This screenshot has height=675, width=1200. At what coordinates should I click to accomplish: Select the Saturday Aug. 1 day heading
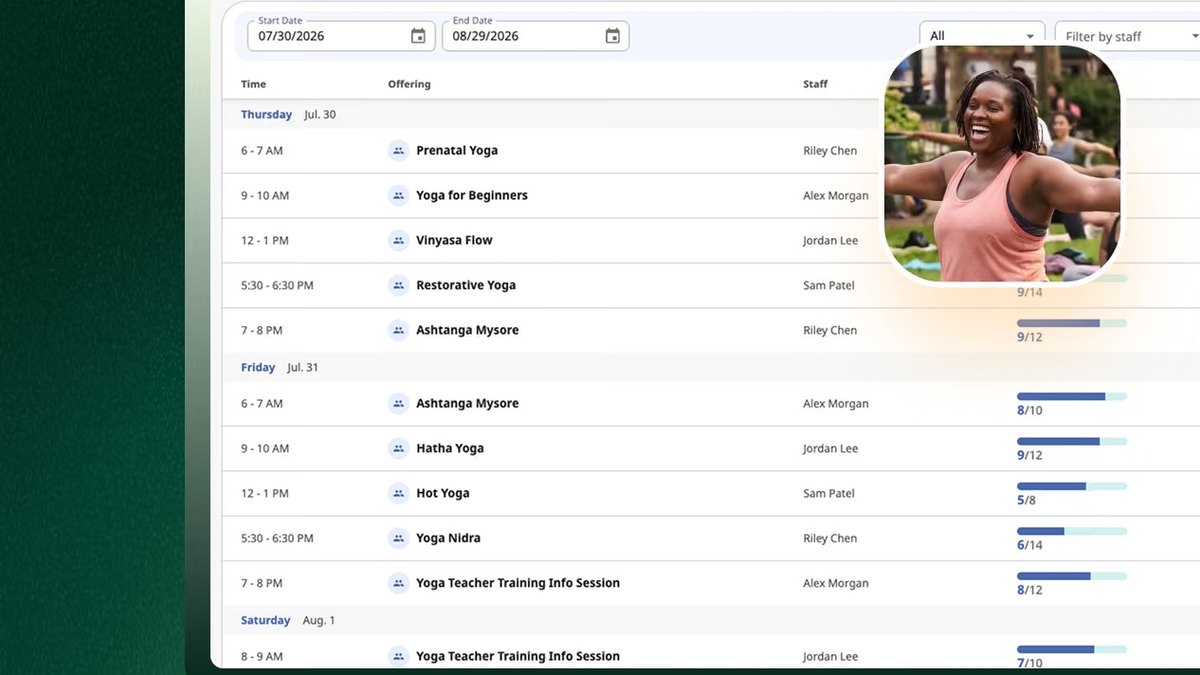288,621
